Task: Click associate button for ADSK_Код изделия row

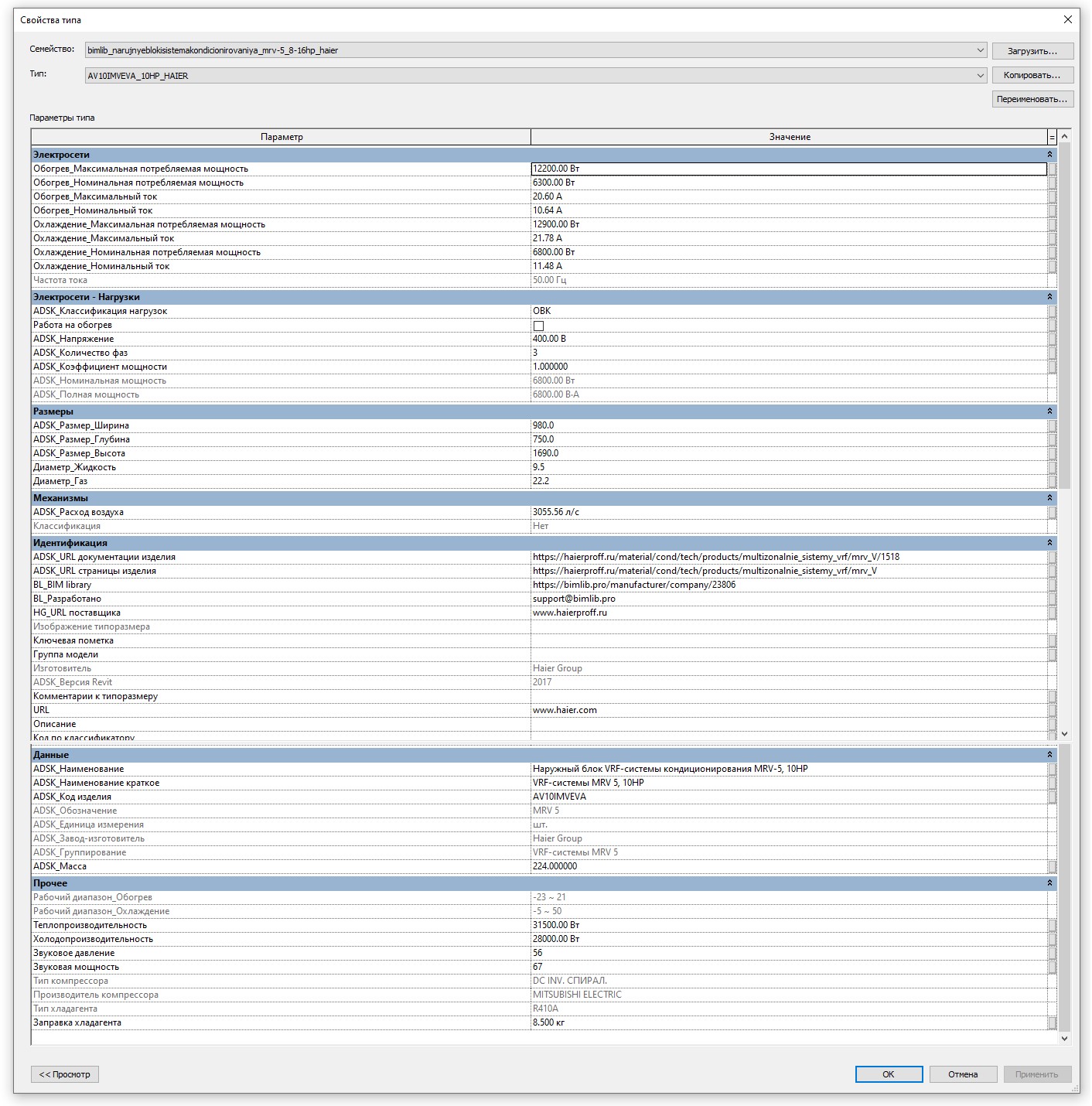Action: coord(1052,797)
